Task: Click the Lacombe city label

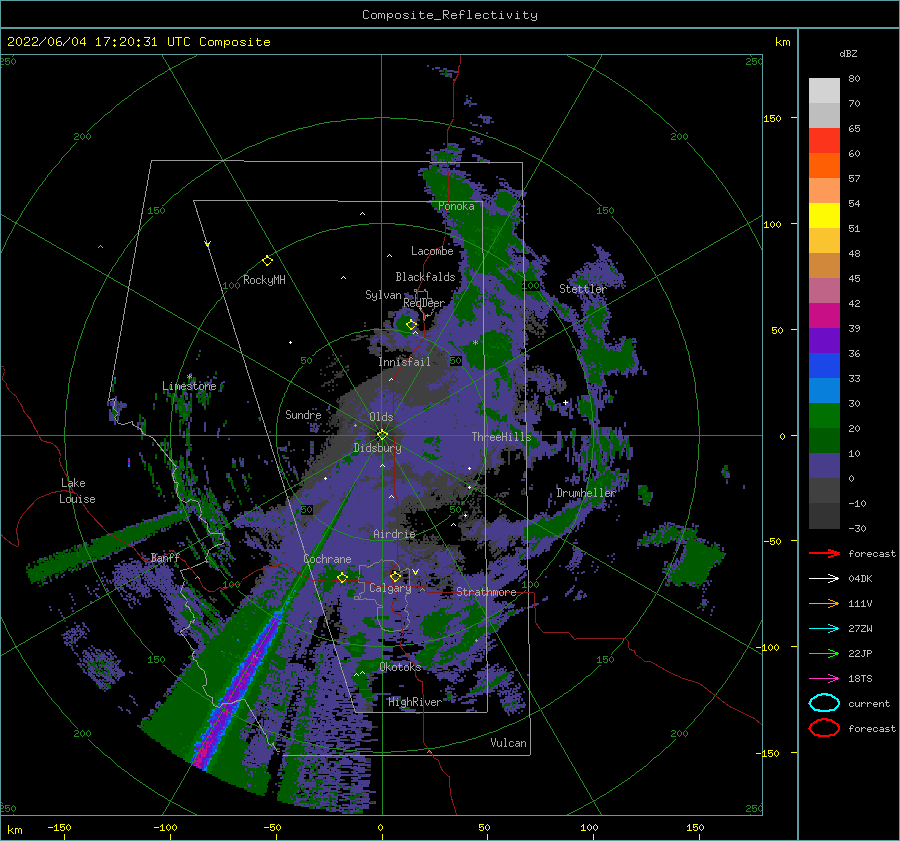Action: [x=432, y=251]
